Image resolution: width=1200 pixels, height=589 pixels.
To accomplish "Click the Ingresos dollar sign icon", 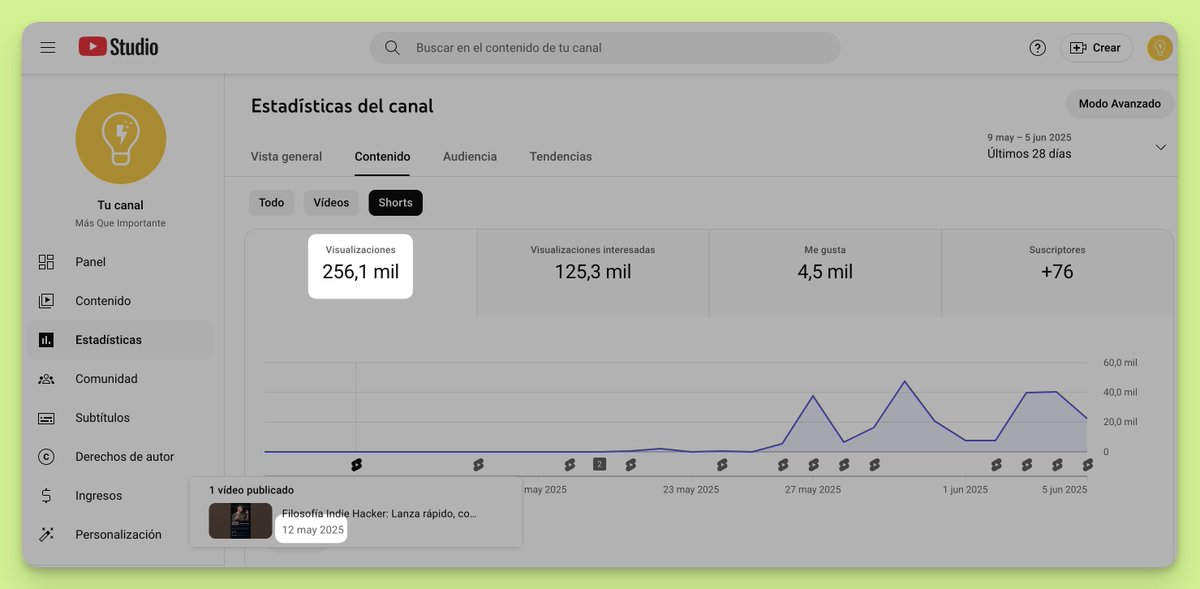I will coord(46,495).
